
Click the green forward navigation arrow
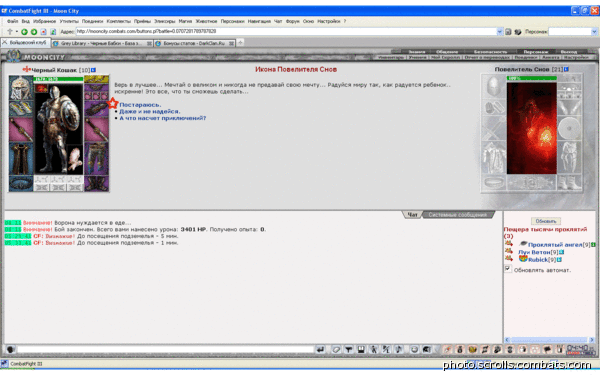(34, 32)
